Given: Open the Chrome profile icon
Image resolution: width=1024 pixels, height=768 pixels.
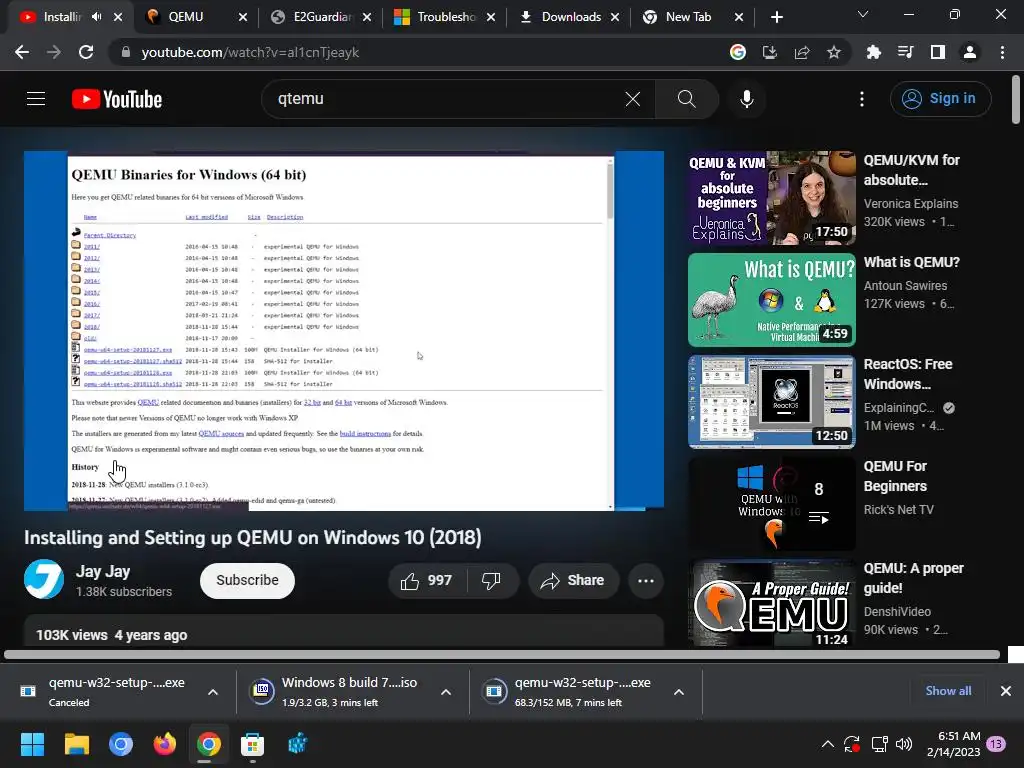Looking at the screenshot, I should [970, 52].
